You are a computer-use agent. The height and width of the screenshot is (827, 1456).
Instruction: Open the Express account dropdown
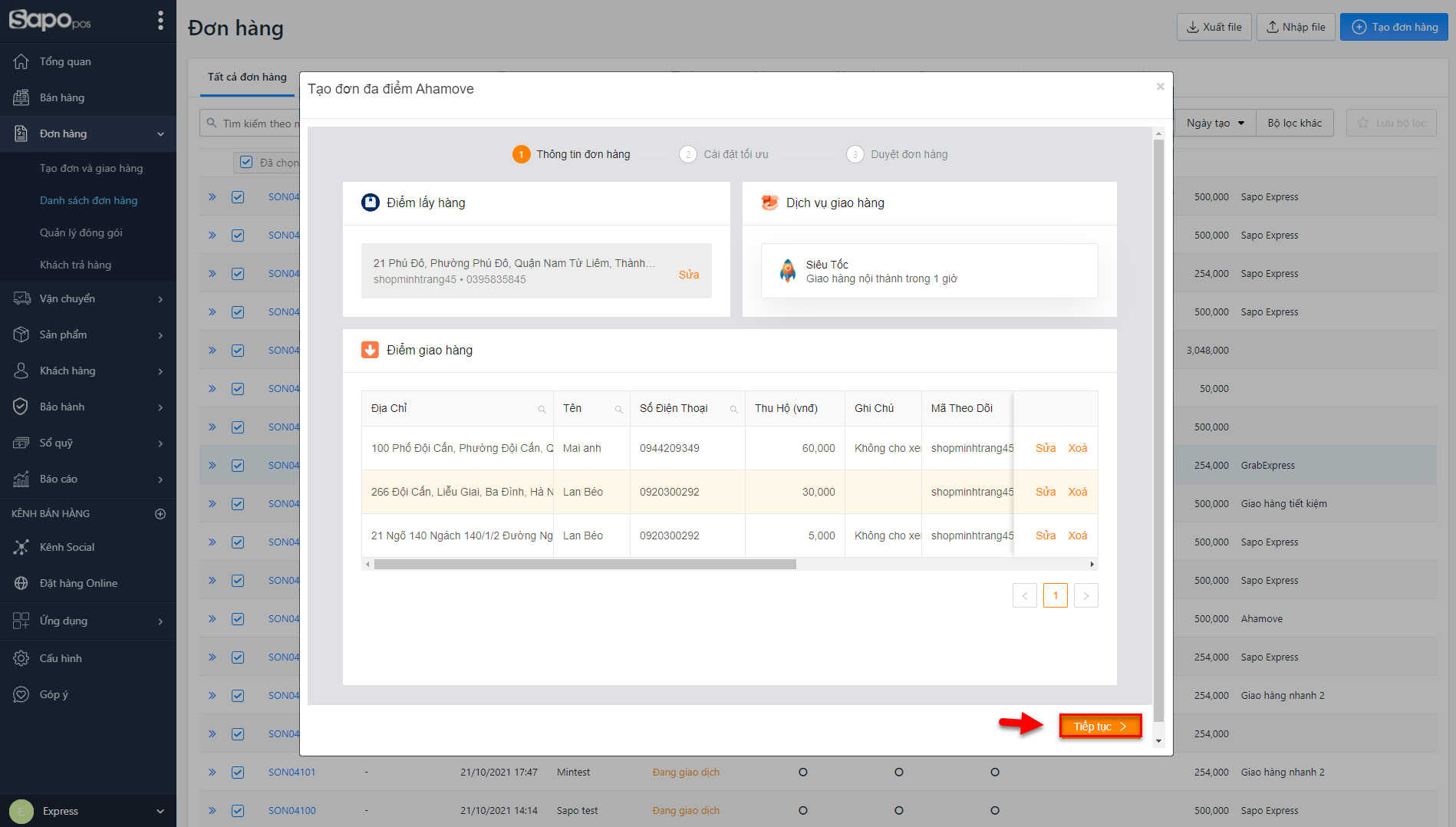pyautogui.click(x=160, y=811)
